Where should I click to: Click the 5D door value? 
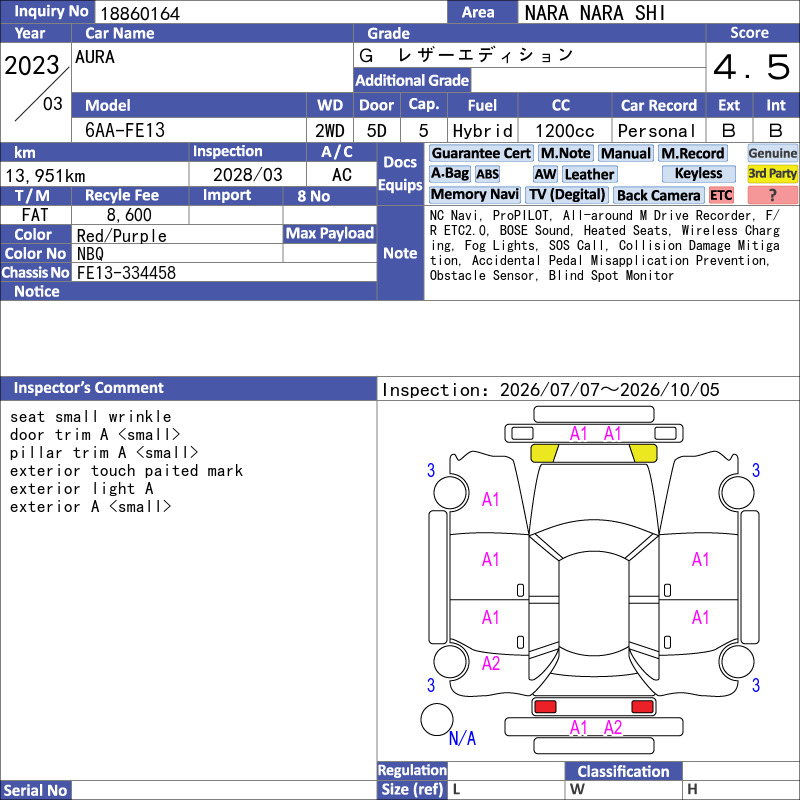377,131
